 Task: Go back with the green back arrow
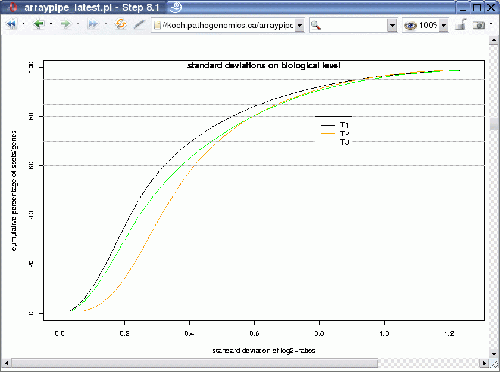click(x=39, y=24)
